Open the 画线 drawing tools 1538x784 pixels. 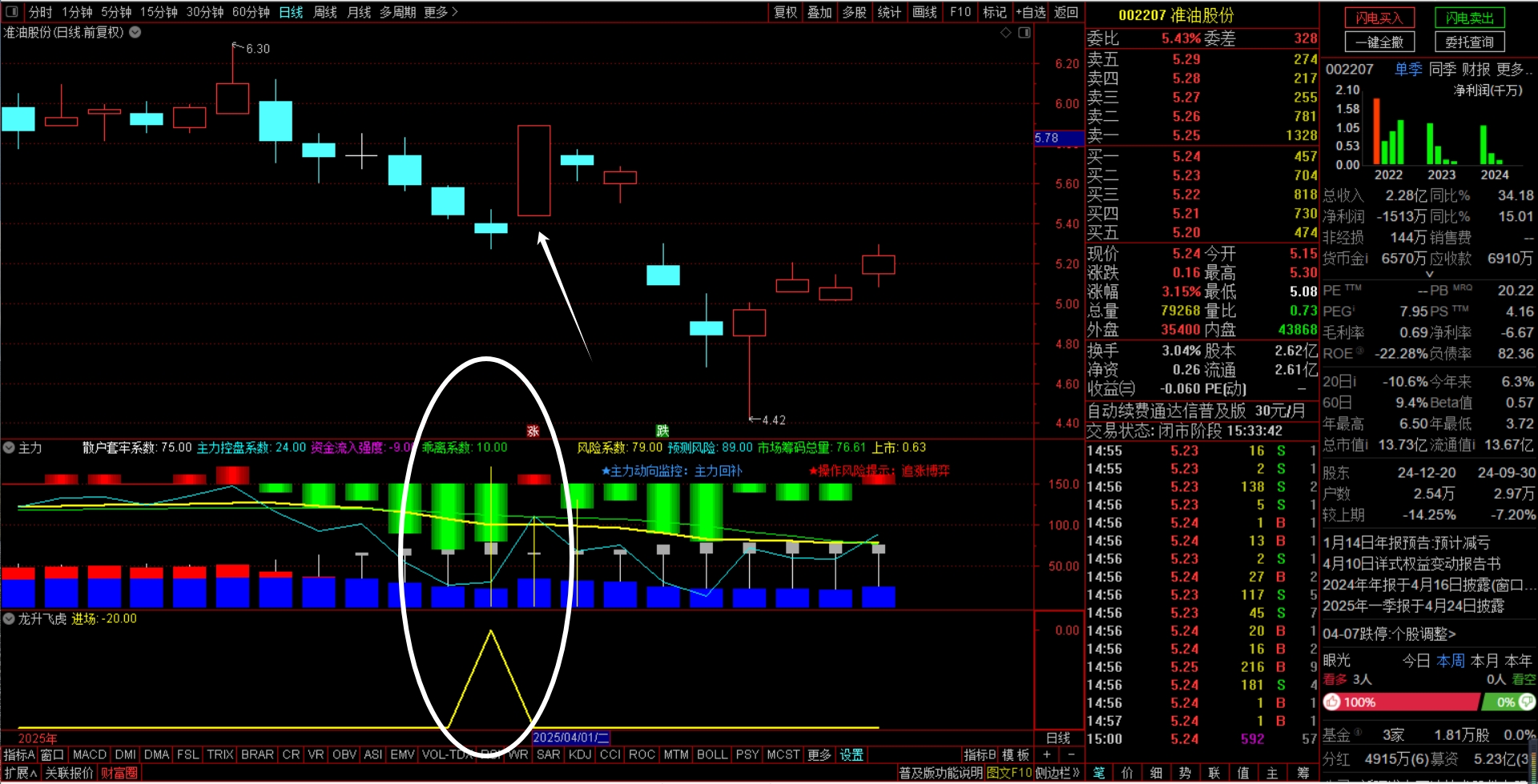tap(924, 12)
